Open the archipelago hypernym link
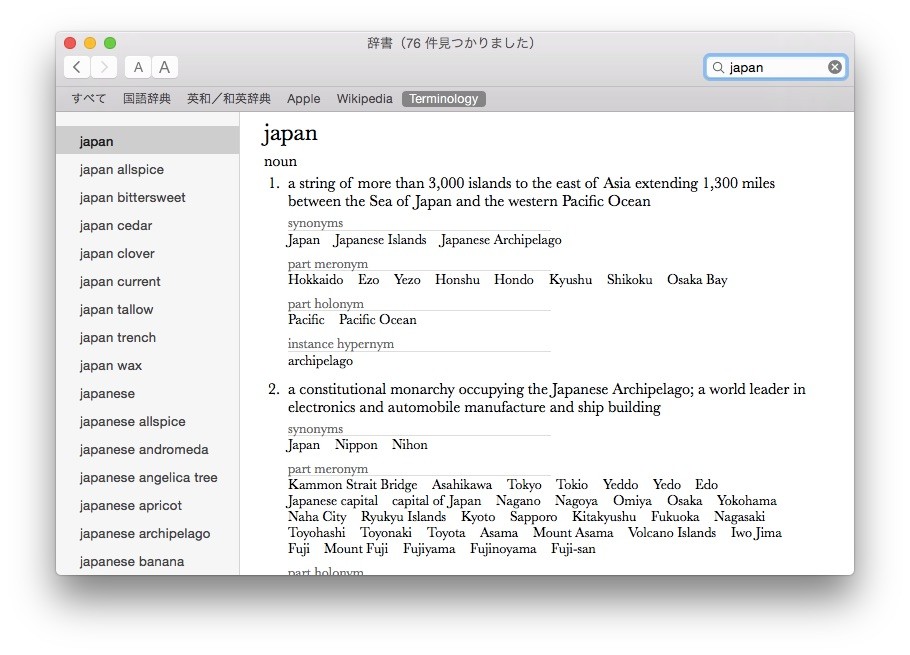 (320, 361)
